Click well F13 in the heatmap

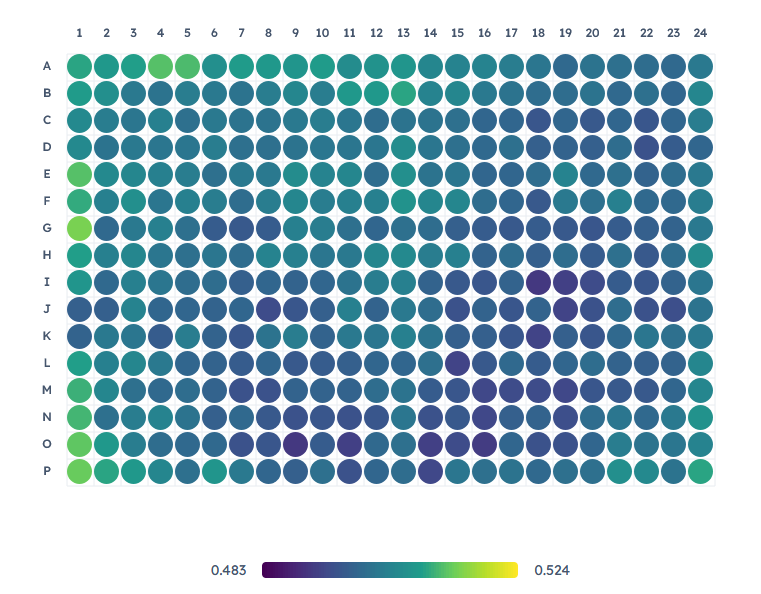[x=403, y=201]
